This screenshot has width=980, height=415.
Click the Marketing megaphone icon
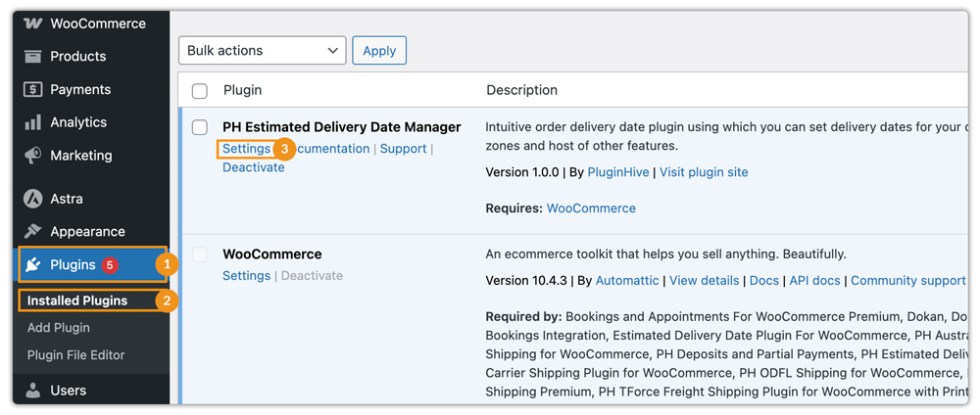[x=32, y=155]
